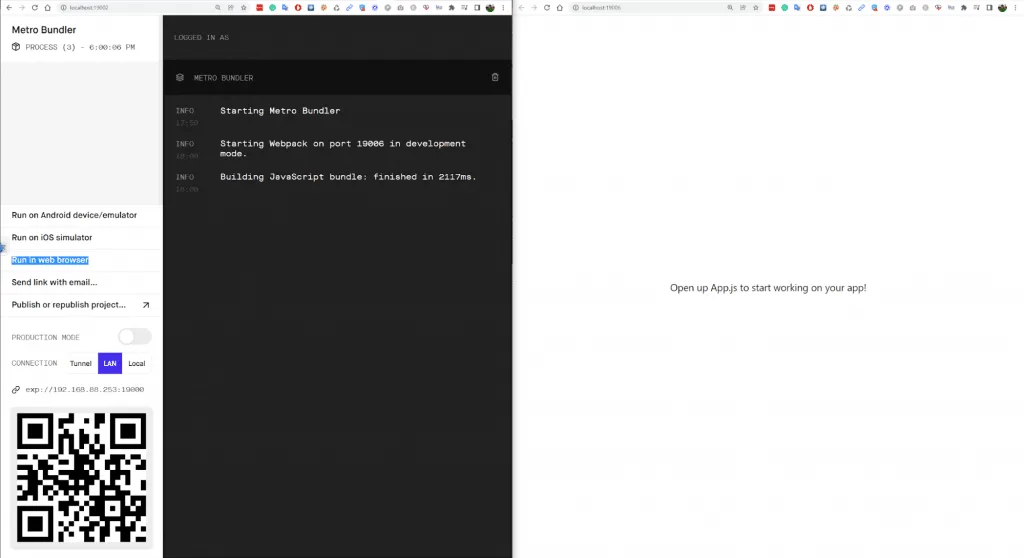Toggle side panel icon in right browser
Image resolution: width=1024 pixels, height=558 pixels.
[989, 8]
